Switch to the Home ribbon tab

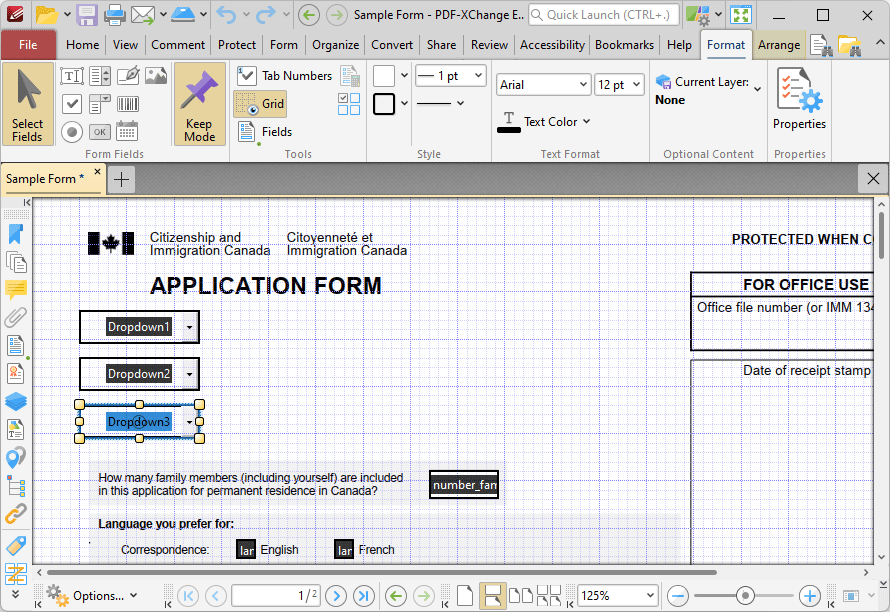pos(83,45)
